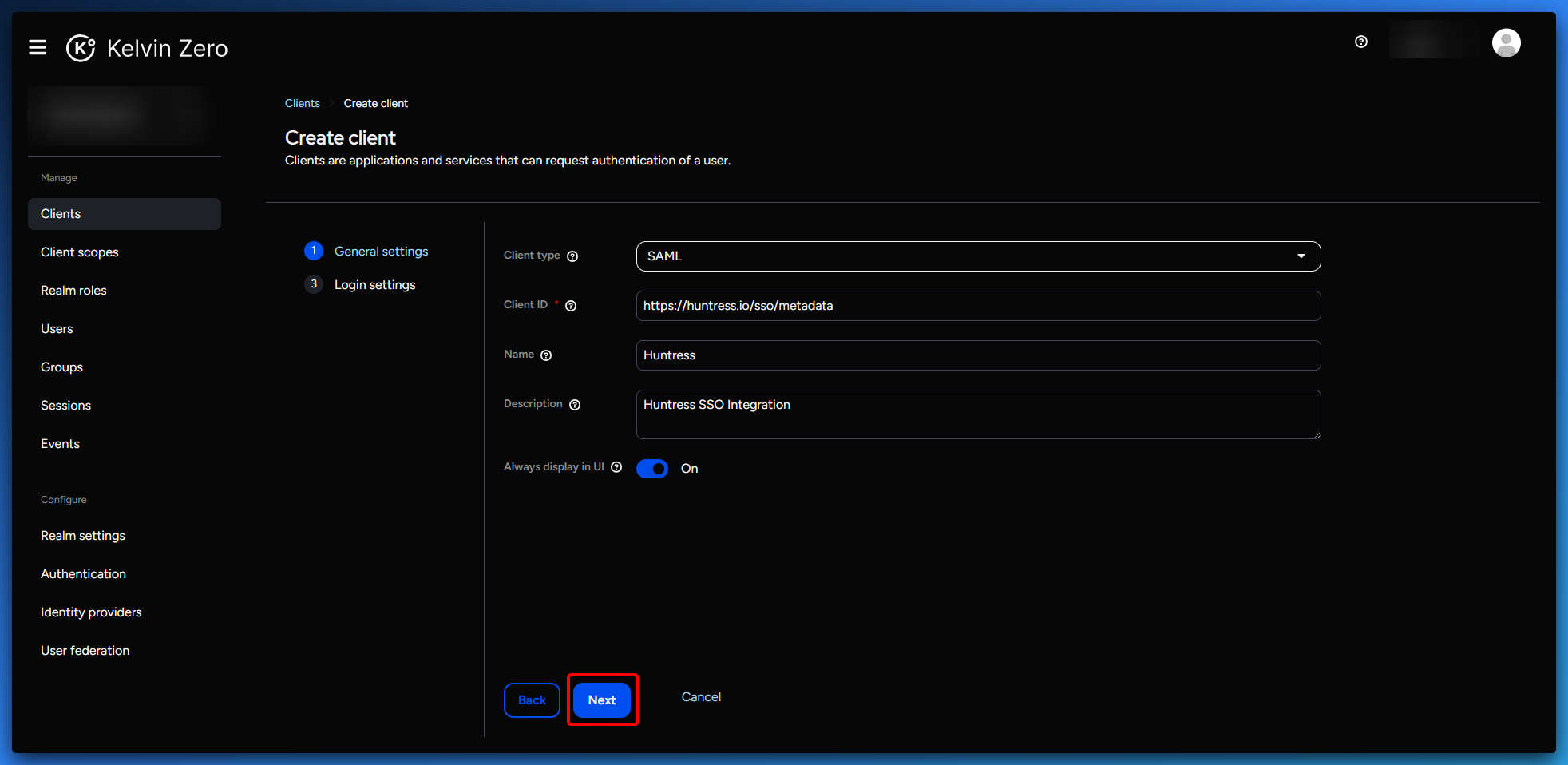Show help for Description field
This screenshot has width=1568, height=765.
[575, 405]
